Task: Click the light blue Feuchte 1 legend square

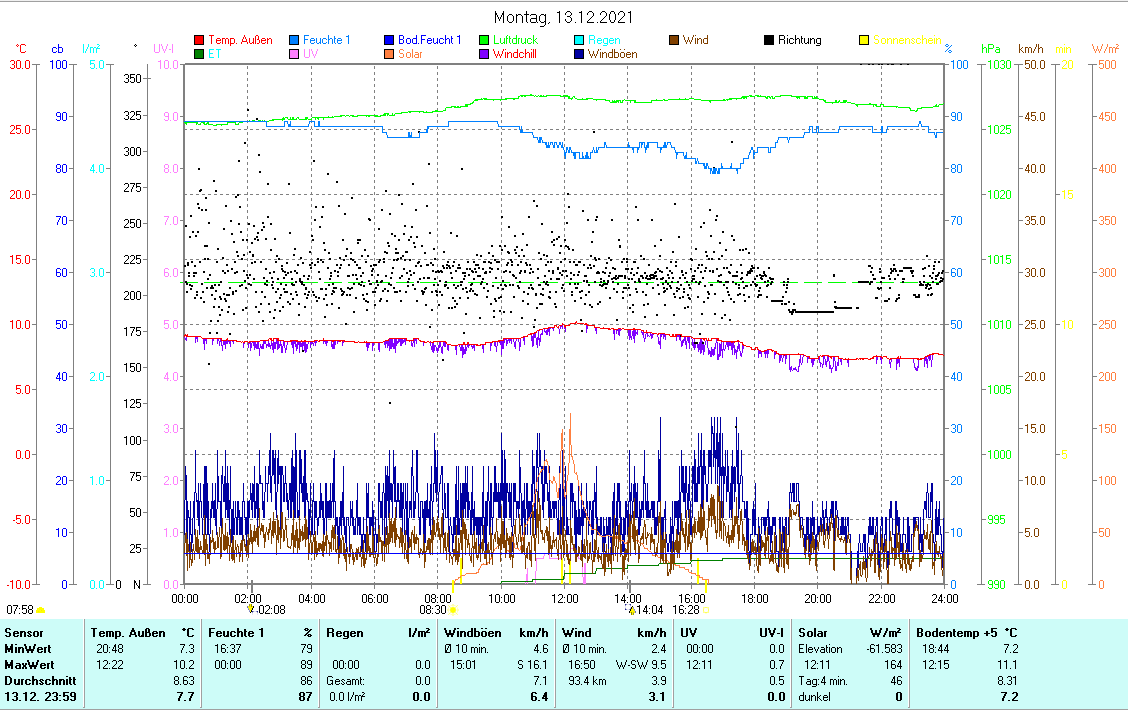Action: (x=294, y=40)
